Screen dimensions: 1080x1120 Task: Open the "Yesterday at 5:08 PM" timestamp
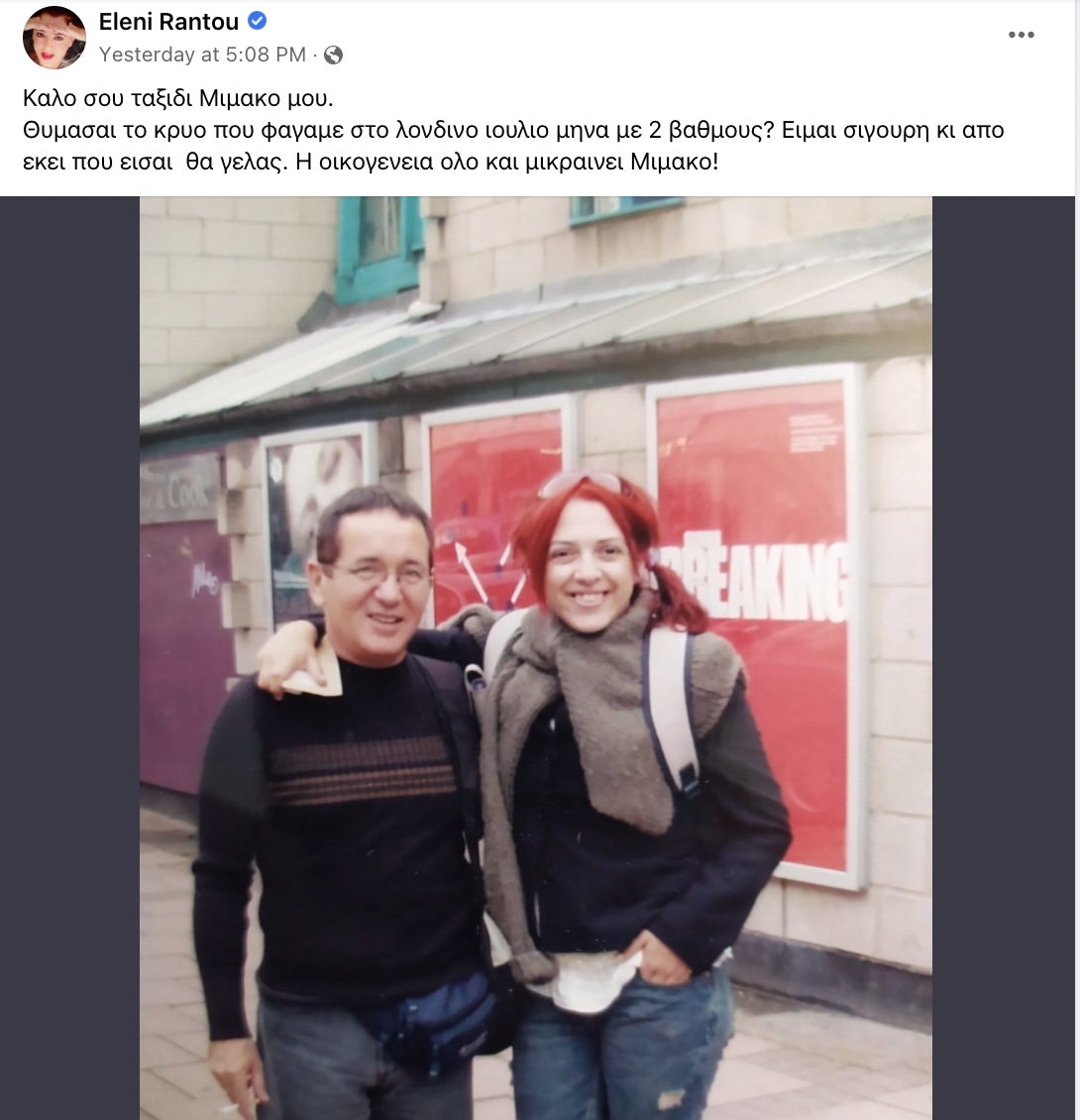pos(202,55)
